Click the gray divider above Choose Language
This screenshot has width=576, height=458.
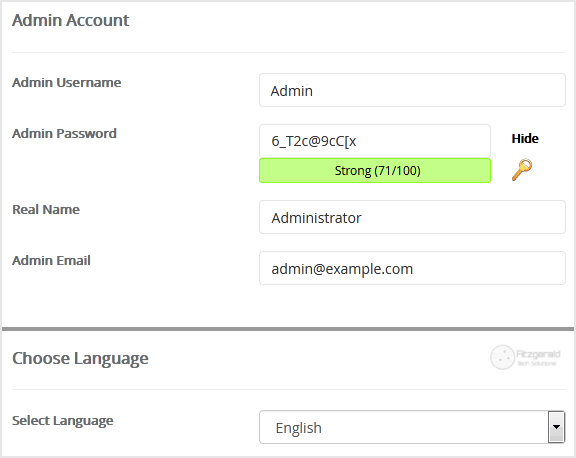click(288, 329)
